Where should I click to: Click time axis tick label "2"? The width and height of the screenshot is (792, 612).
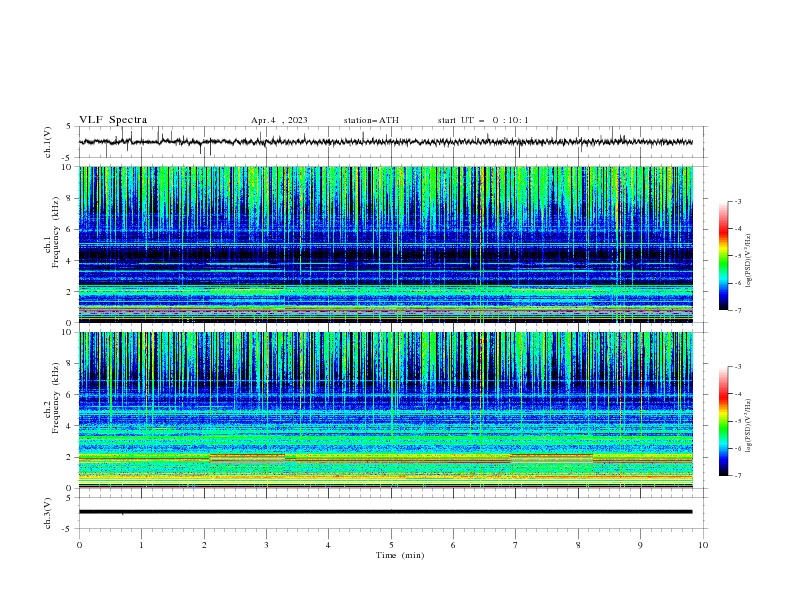(204, 545)
